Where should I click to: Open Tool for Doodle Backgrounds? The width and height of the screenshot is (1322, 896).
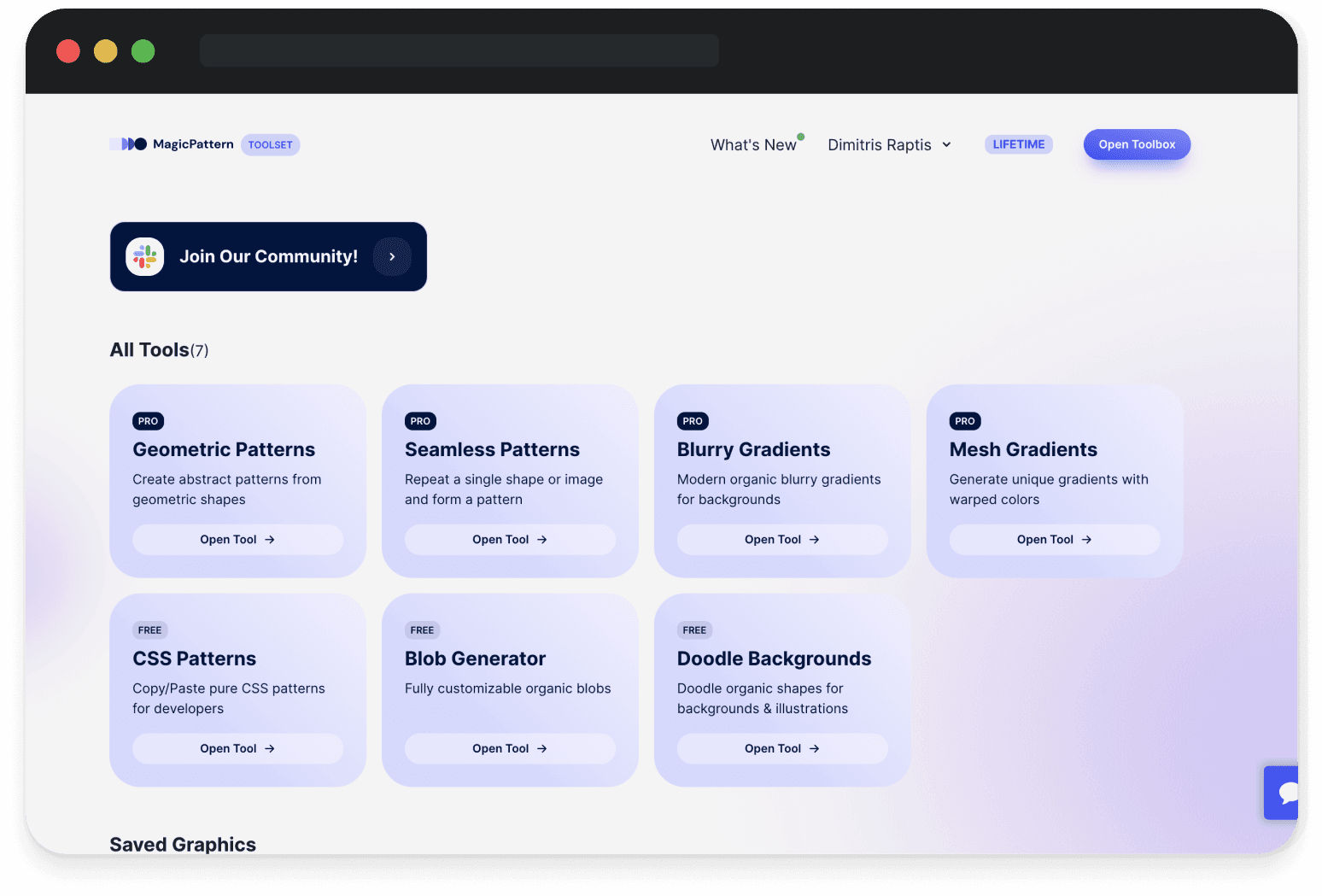point(782,748)
